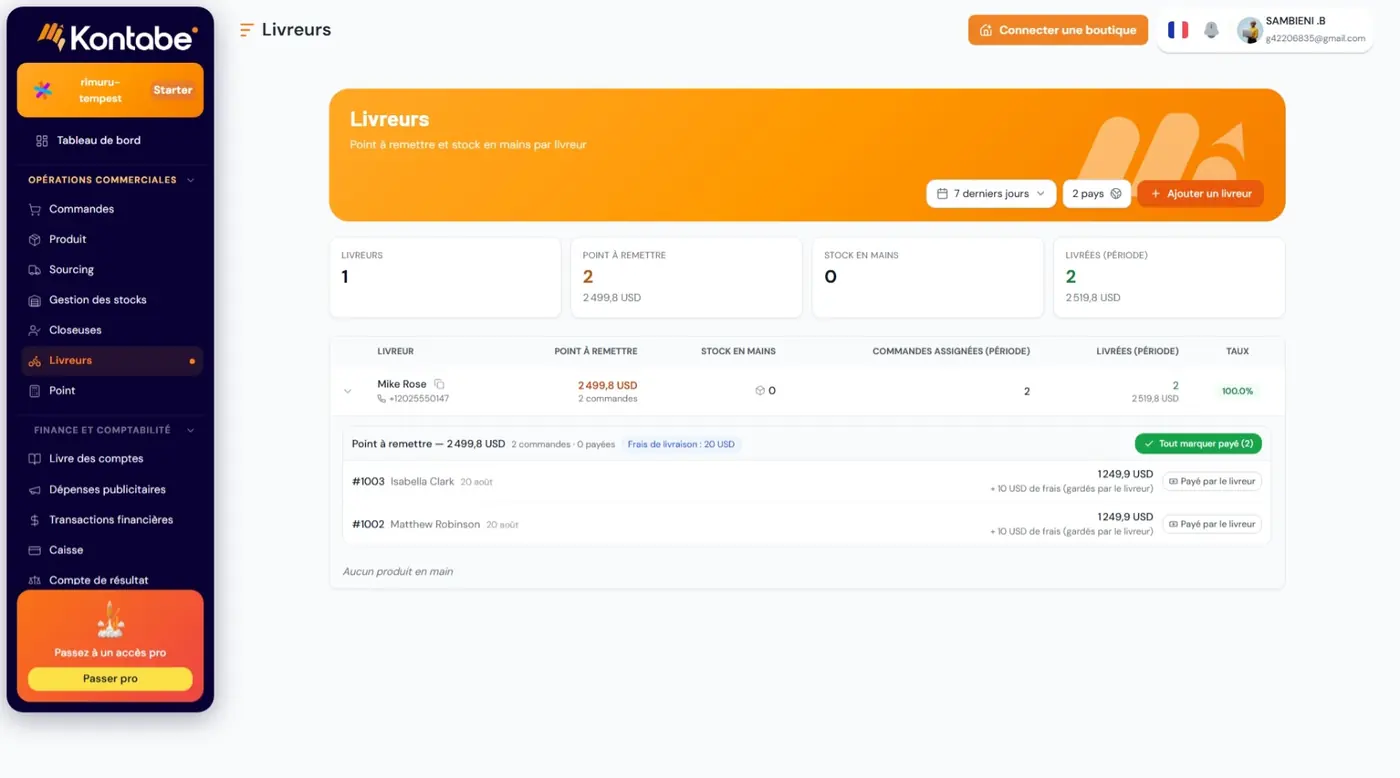Mark order #1003 as Payé par le livreur
Screen dimensions: 1400x778
pyautogui.click(x=1212, y=481)
